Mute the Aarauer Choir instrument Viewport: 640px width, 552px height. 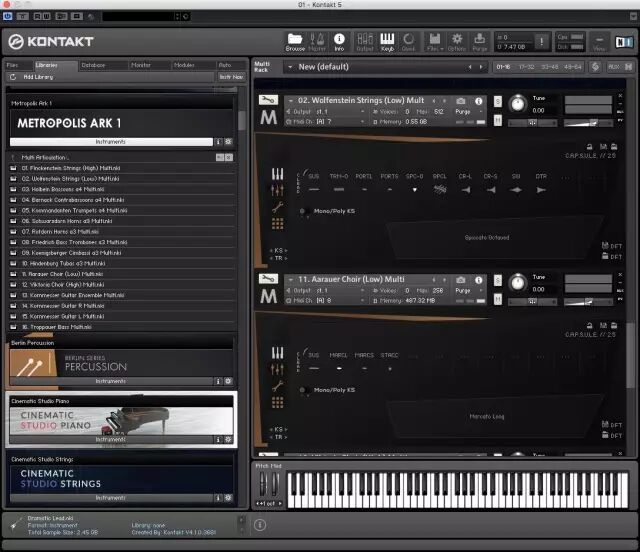[x=498, y=299]
